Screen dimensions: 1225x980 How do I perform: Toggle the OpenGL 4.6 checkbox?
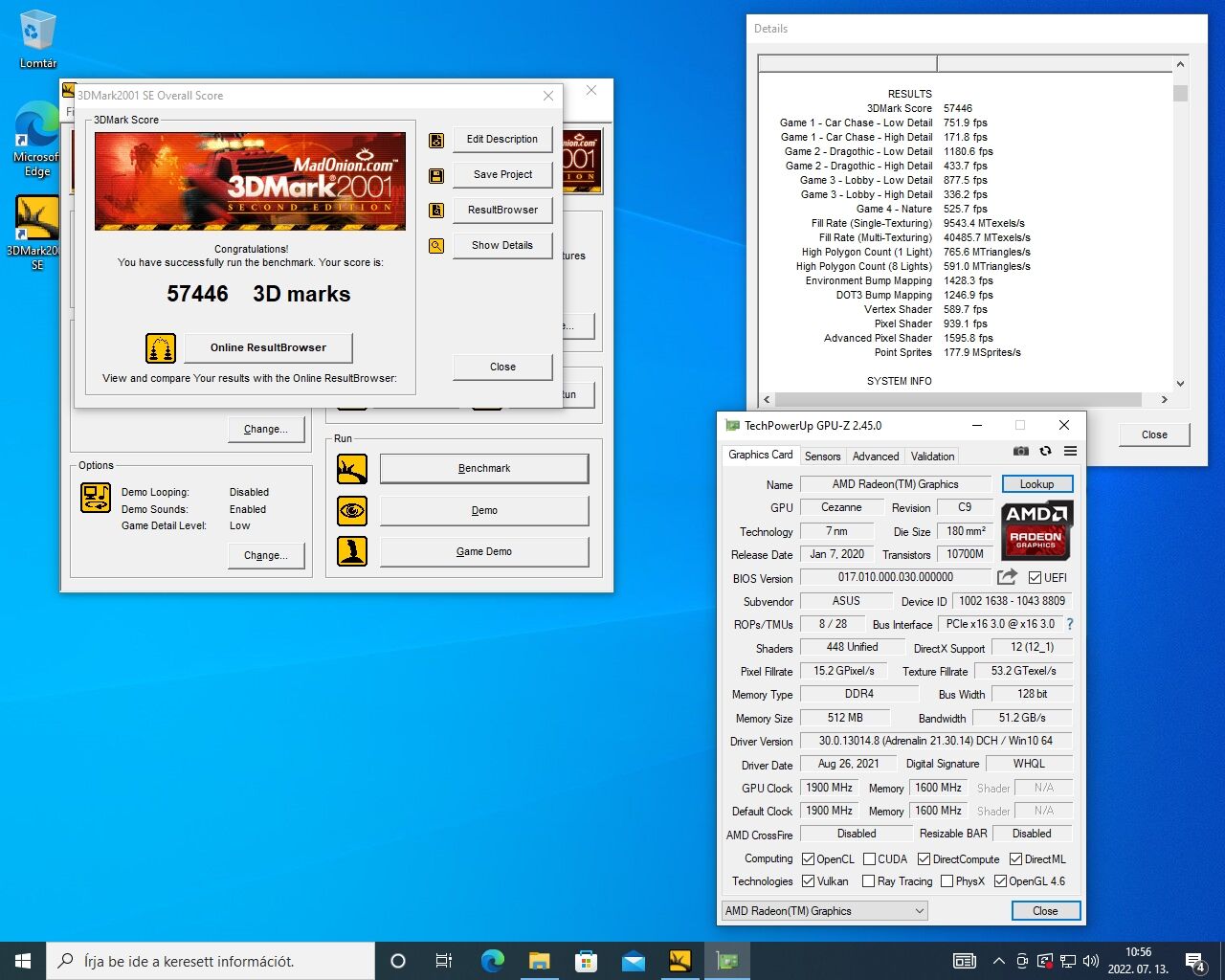point(1000,880)
